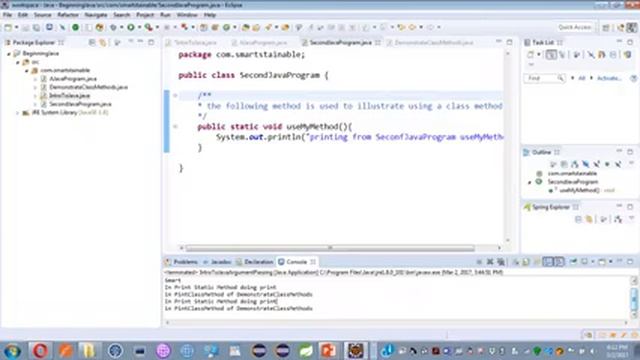Collapse the Javadoc comment fold marker
The image size is (640, 360).
pyautogui.click(x=175, y=95)
